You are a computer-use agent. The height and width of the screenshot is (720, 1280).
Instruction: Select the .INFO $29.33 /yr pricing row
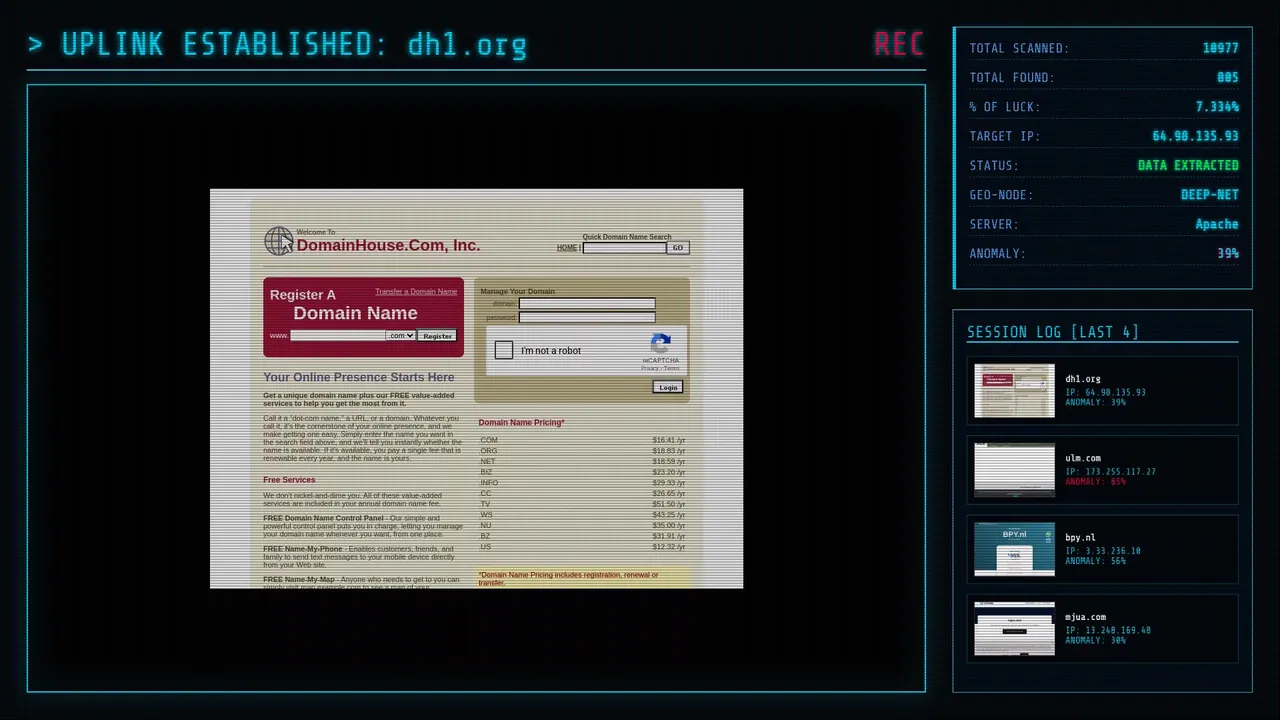pos(582,483)
